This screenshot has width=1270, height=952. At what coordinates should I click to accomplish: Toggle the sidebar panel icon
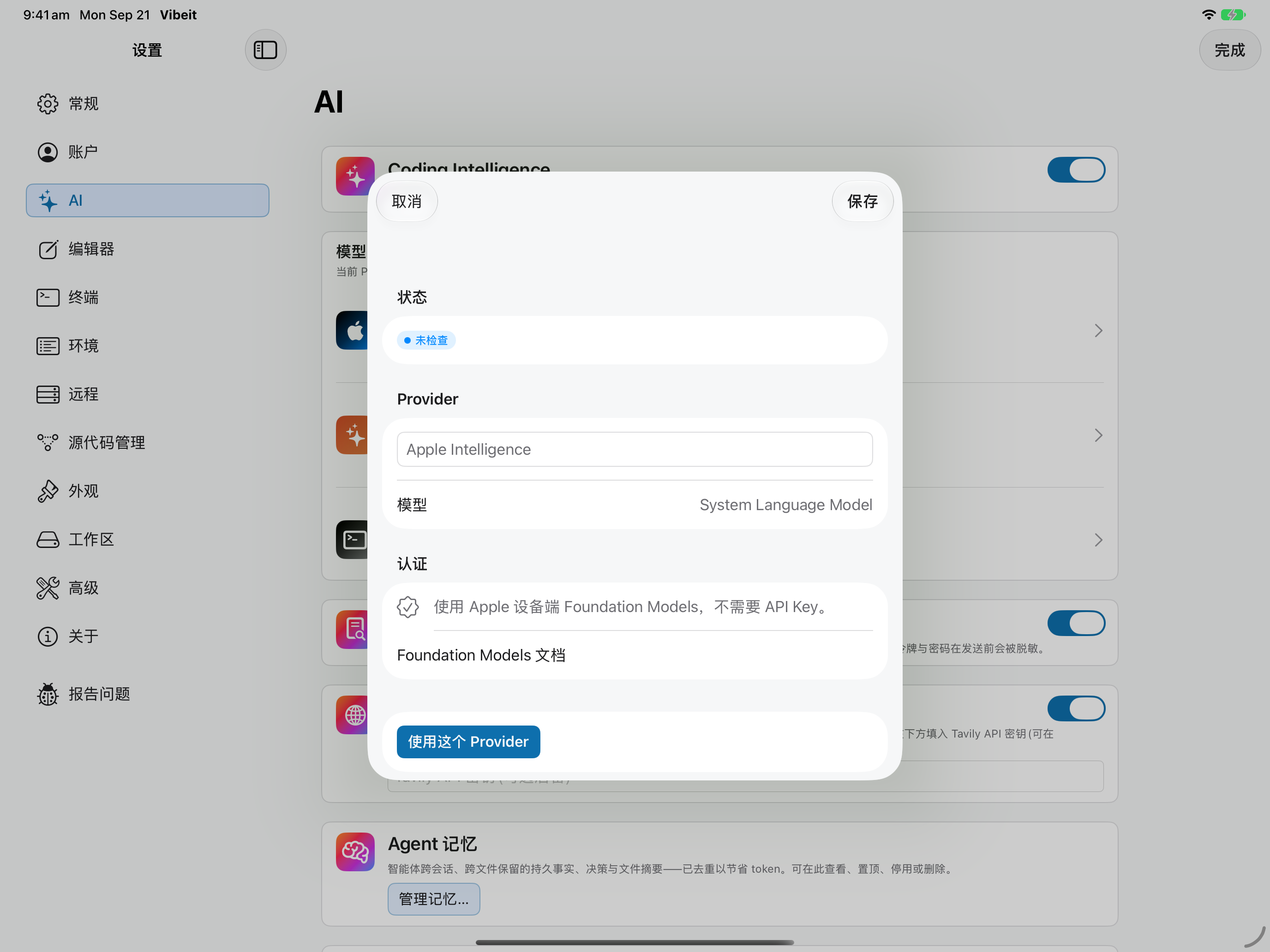click(265, 50)
